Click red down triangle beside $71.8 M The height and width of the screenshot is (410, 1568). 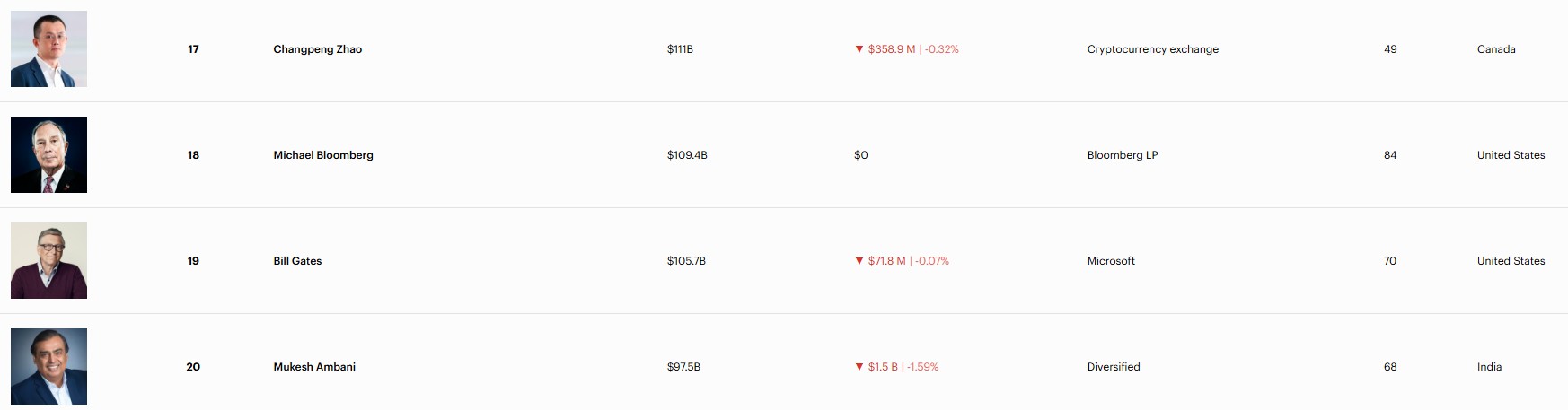859,261
